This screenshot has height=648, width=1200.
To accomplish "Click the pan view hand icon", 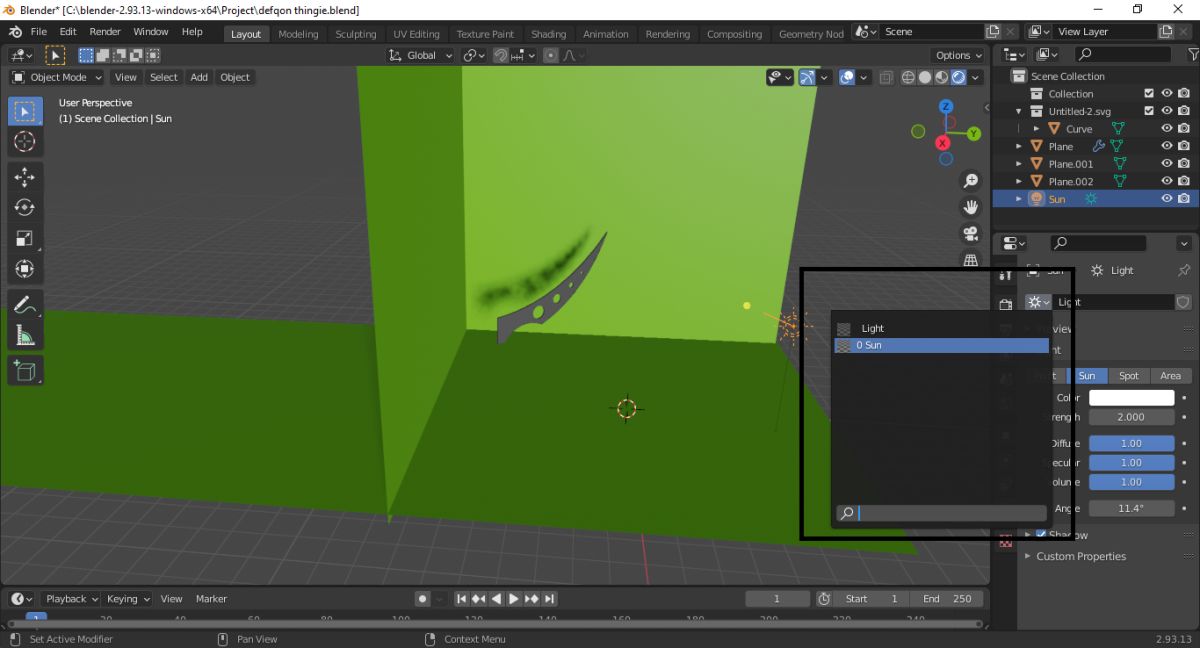I will pyautogui.click(x=970, y=207).
